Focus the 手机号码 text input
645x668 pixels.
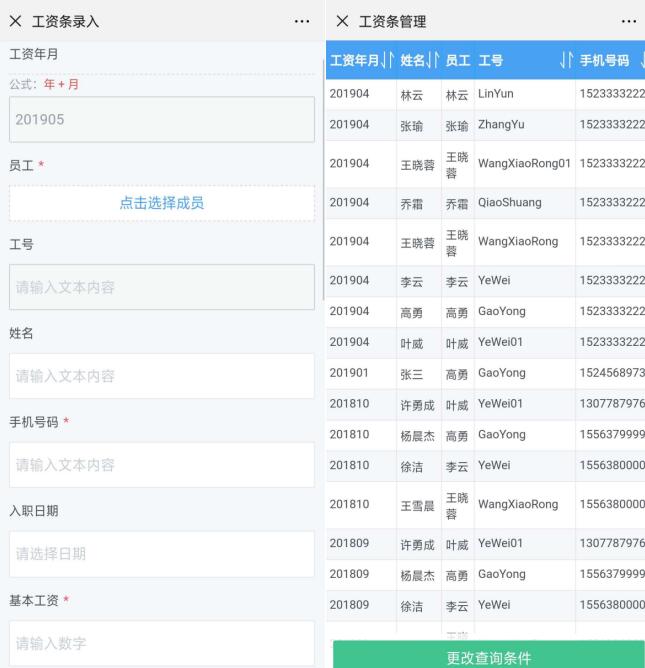162,465
